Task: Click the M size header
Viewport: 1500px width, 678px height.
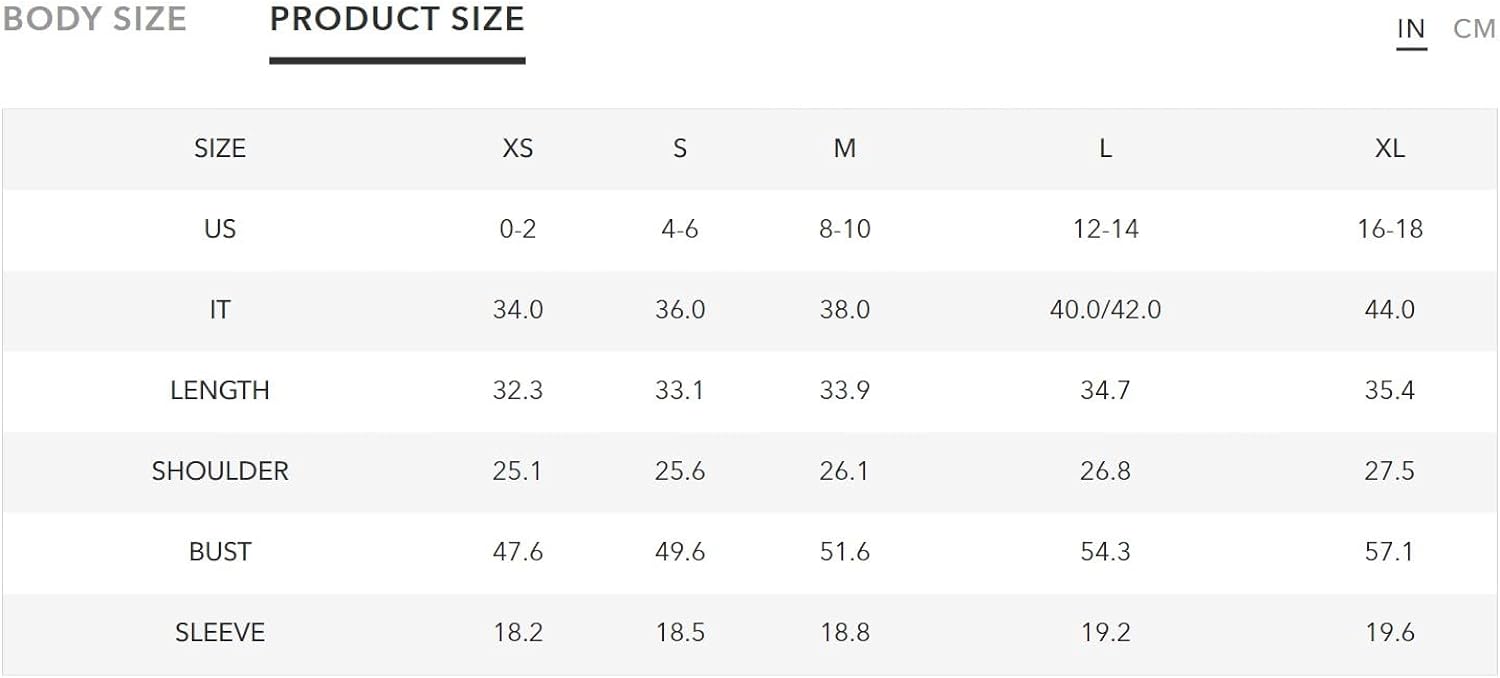Action: click(845, 148)
